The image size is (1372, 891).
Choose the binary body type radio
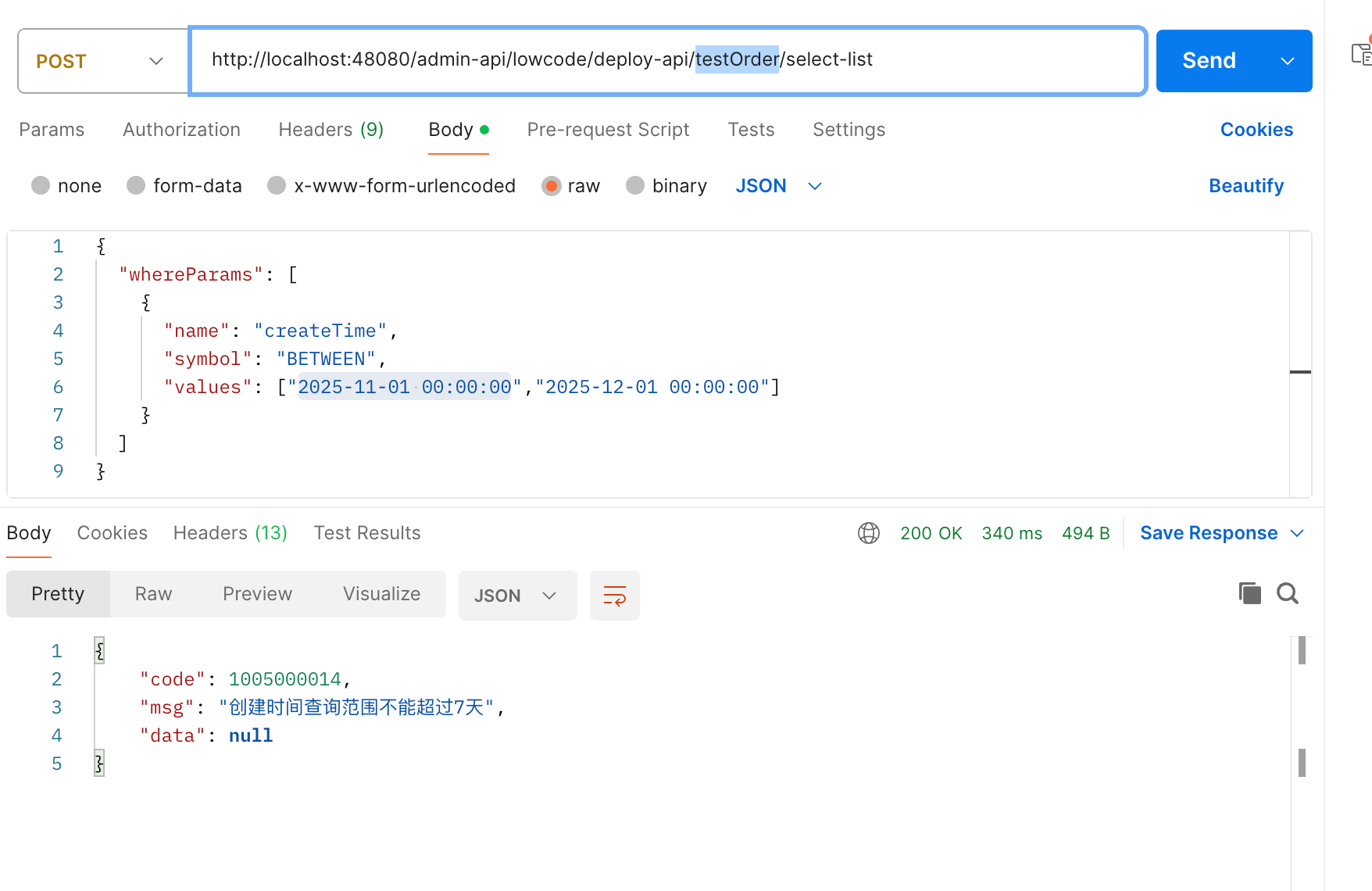635,186
